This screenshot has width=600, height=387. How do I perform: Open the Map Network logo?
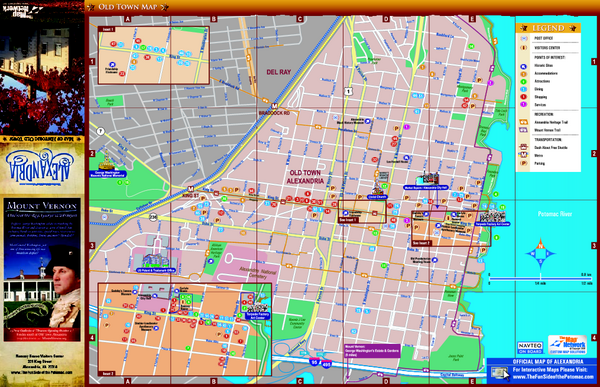click(567, 345)
